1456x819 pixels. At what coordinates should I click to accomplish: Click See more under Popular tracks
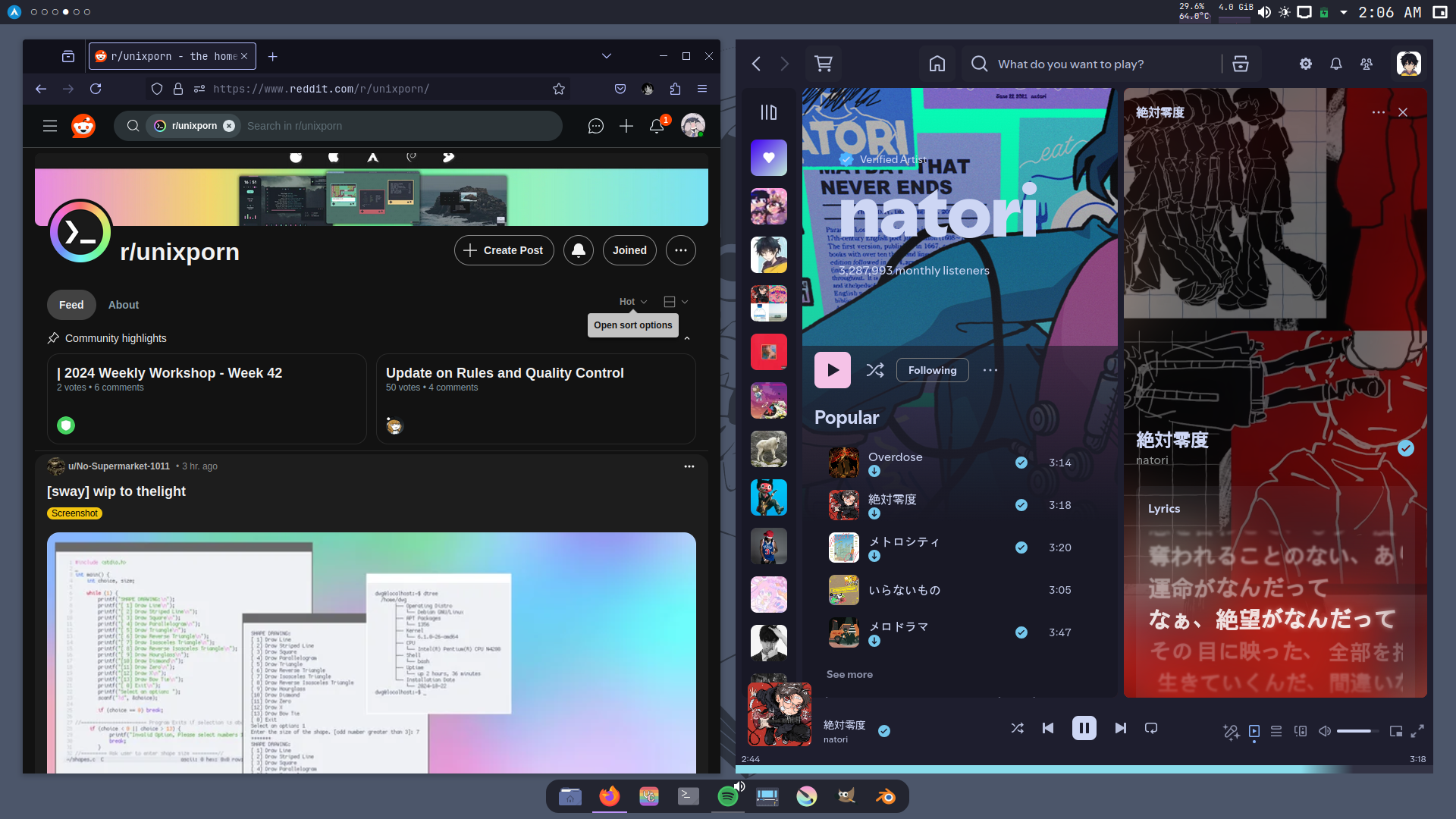tap(849, 674)
